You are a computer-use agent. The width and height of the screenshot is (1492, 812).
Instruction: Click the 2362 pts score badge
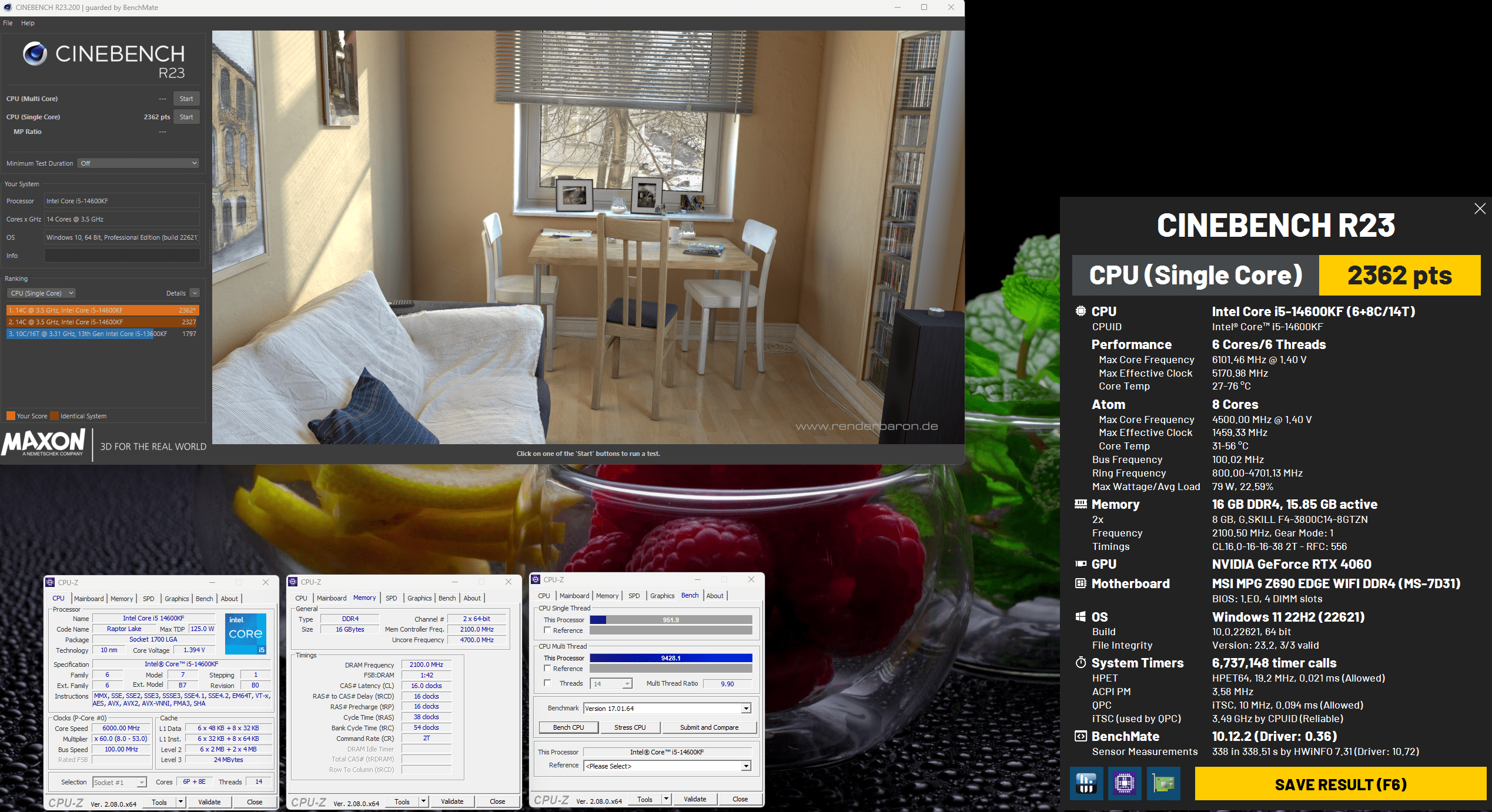(1399, 275)
